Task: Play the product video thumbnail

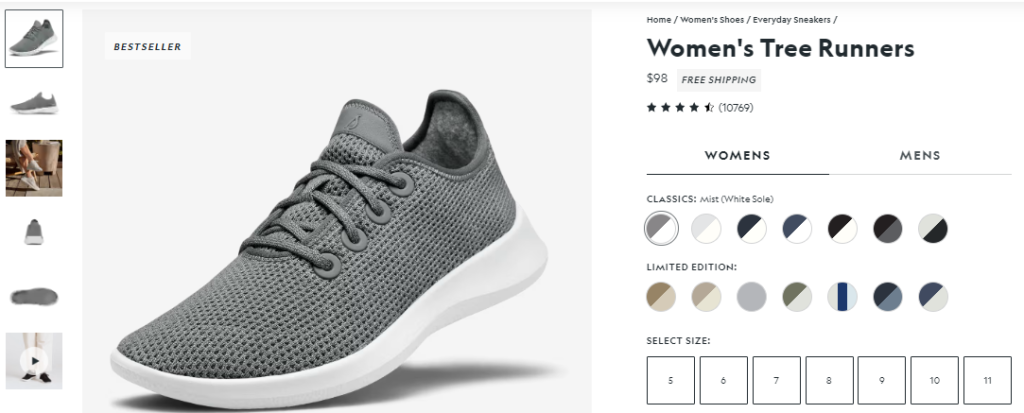Action: tap(34, 361)
